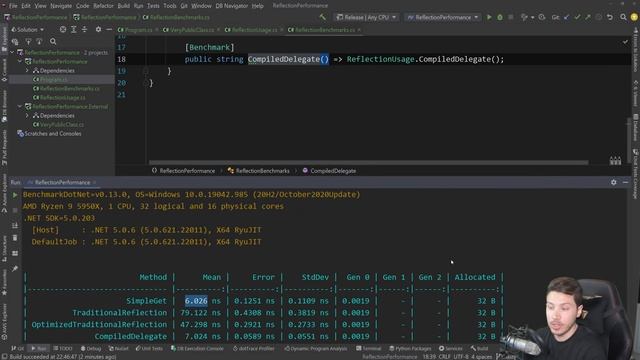This screenshot has height=360, width=640.
Task: Hide the Solution explorer panel
Action: (109, 29)
